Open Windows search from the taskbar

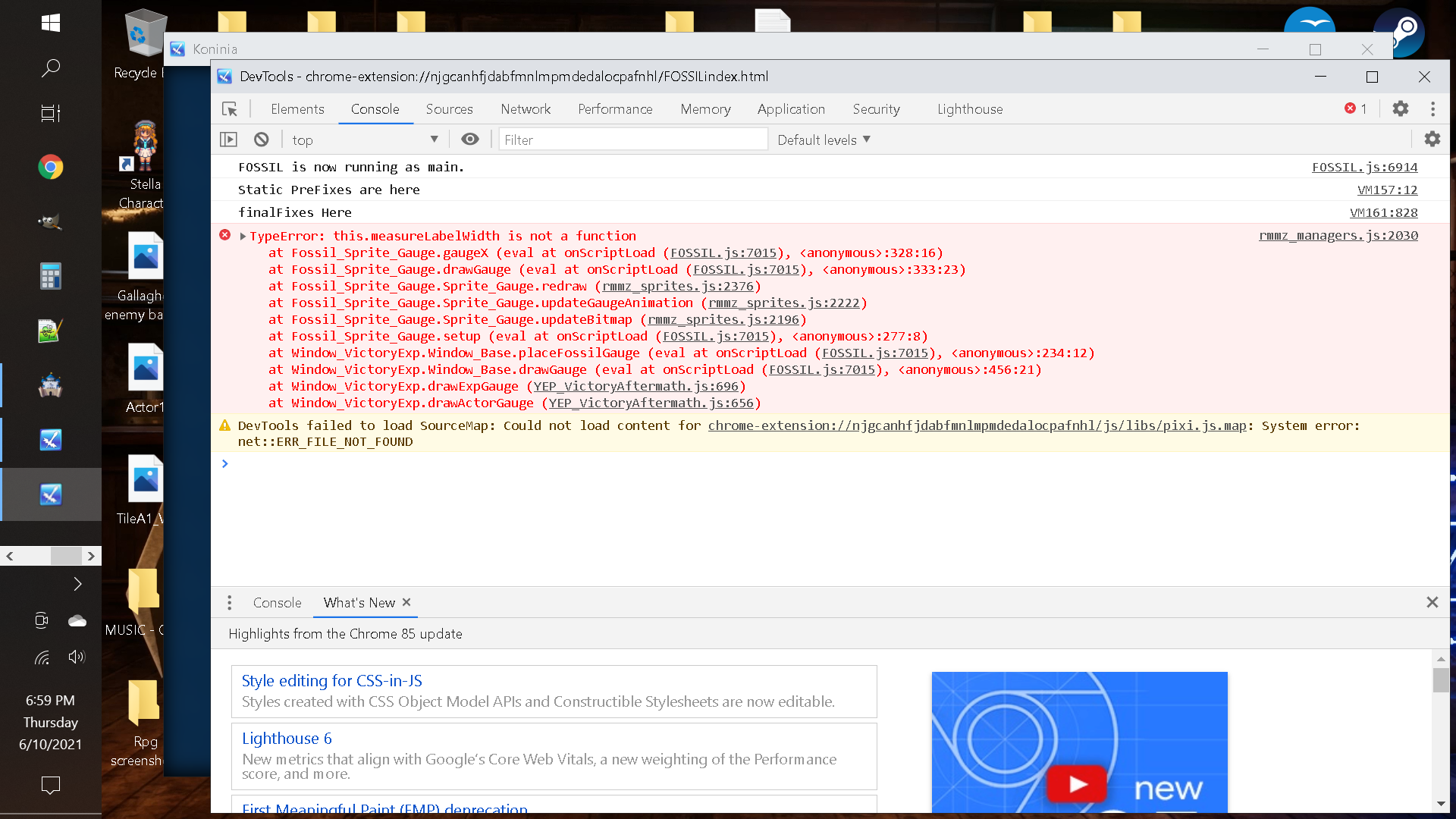click(51, 68)
